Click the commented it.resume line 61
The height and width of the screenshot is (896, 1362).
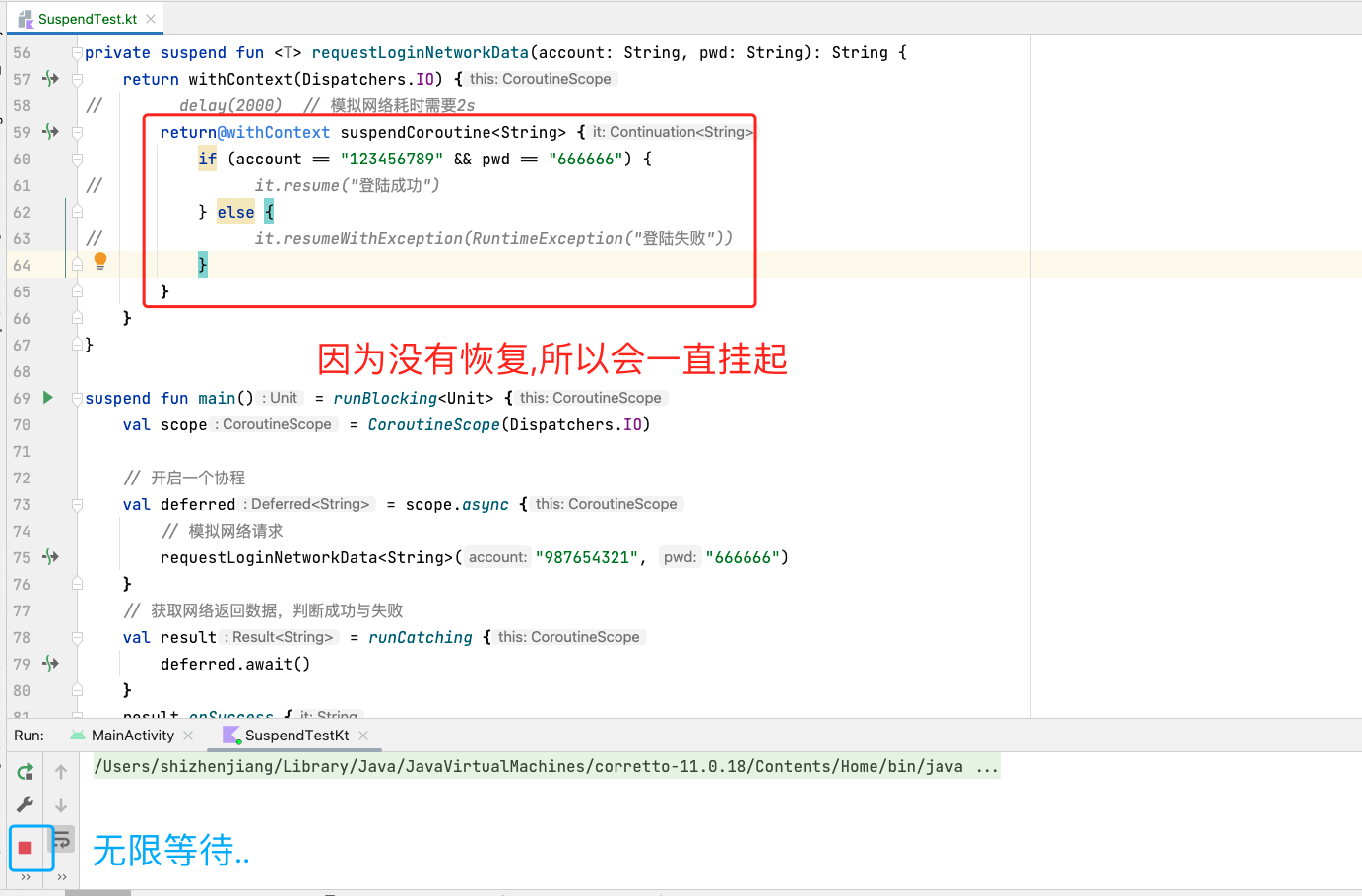pyautogui.click(x=347, y=185)
